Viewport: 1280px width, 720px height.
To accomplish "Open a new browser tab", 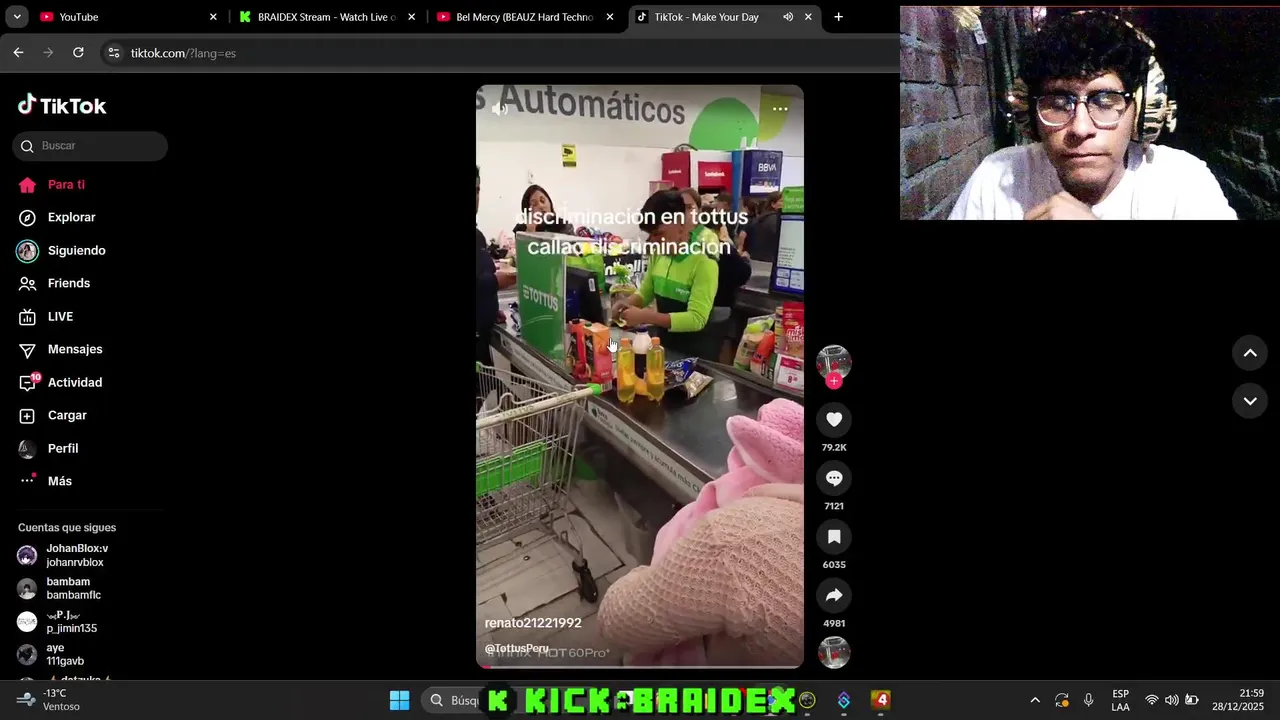I will (838, 17).
